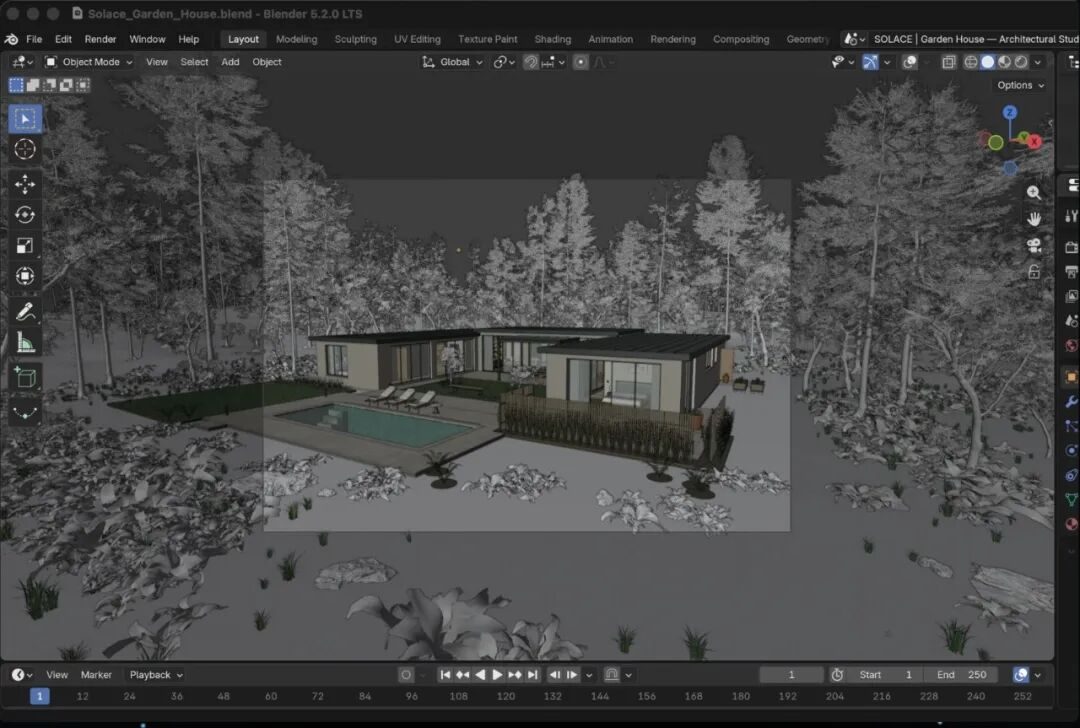Open the Playback dropdown in timeline
The height and width of the screenshot is (728, 1080).
click(x=156, y=675)
